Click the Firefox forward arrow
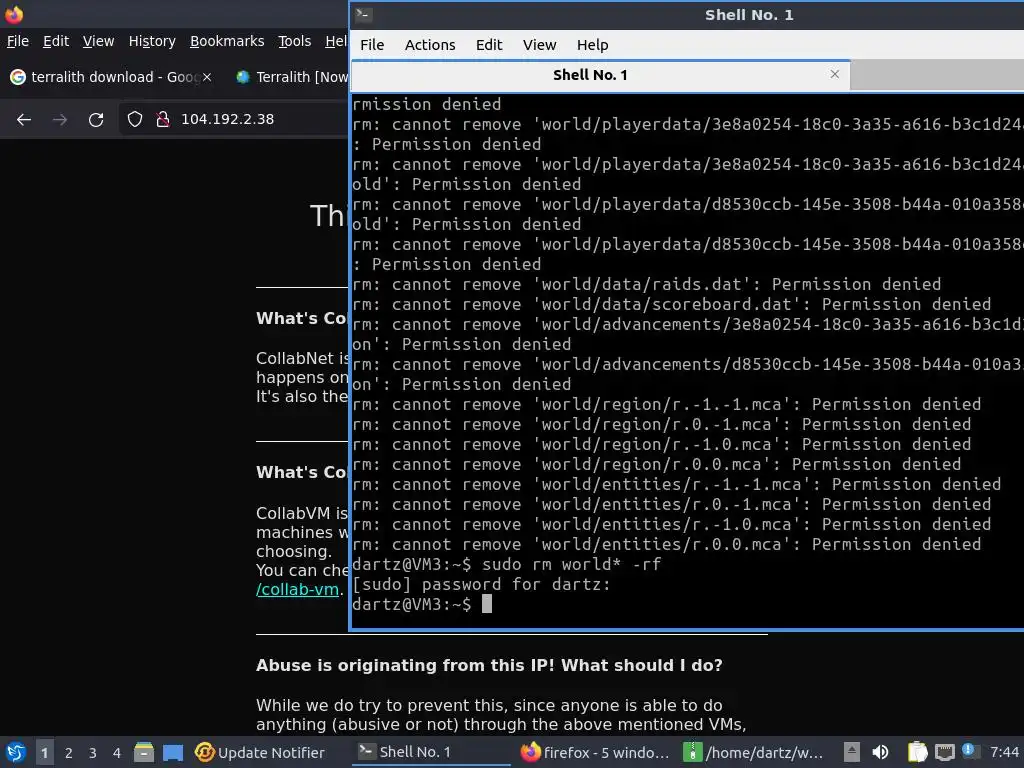The height and width of the screenshot is (768, 1024). coord(59,120)
